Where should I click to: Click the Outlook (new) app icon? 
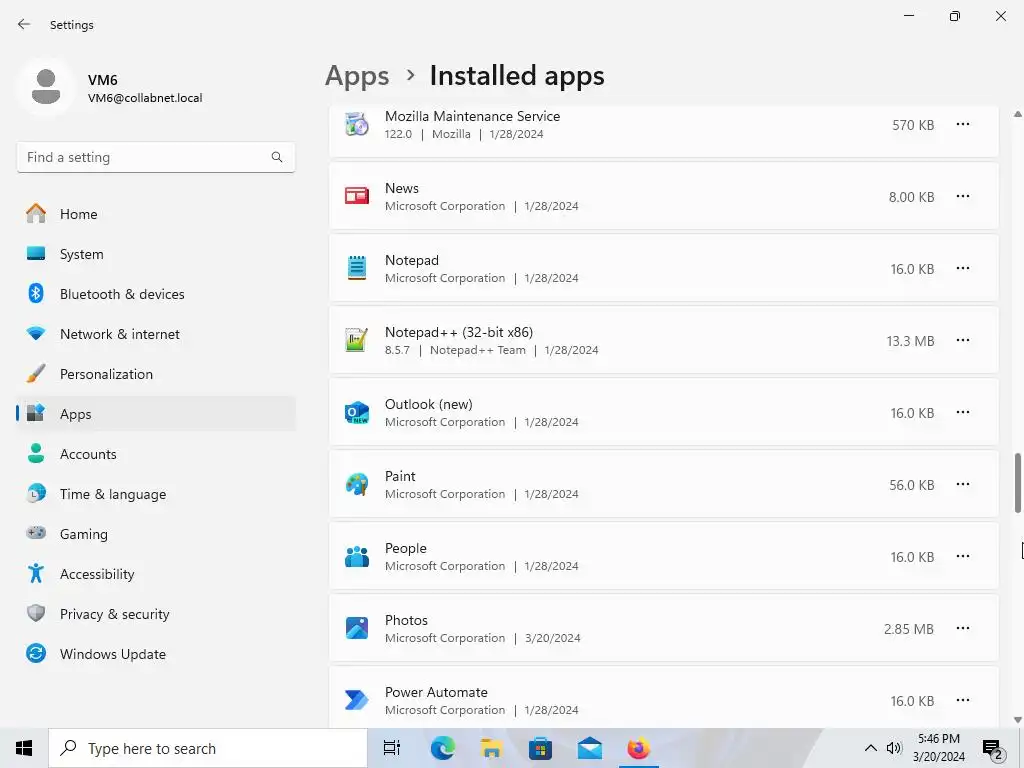coord(357,412)
